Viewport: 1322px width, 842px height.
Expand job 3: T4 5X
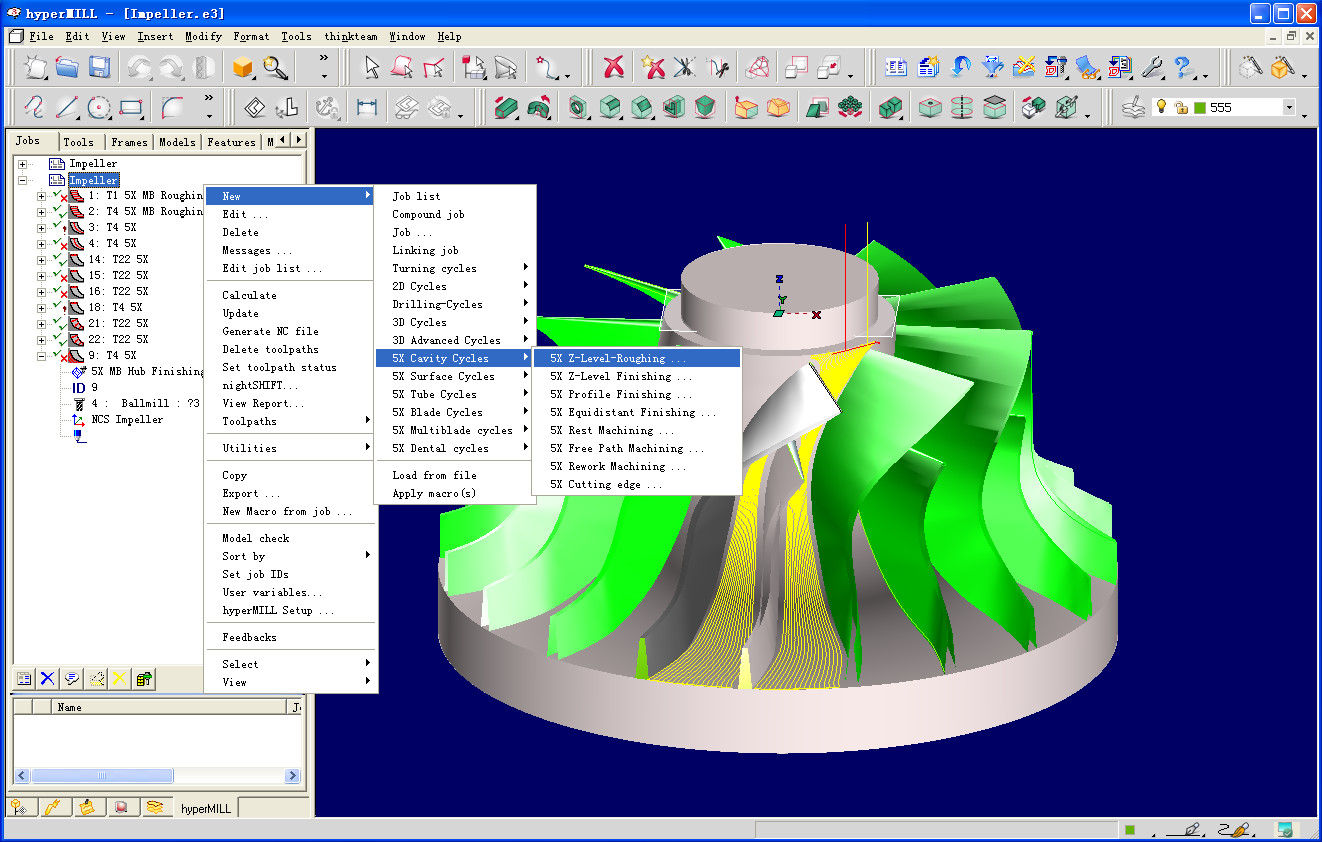(x=41, y=228)
